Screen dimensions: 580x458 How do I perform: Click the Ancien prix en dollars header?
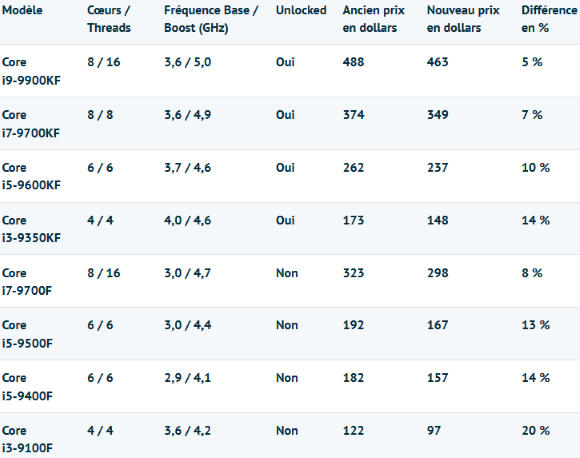point(374,19)
